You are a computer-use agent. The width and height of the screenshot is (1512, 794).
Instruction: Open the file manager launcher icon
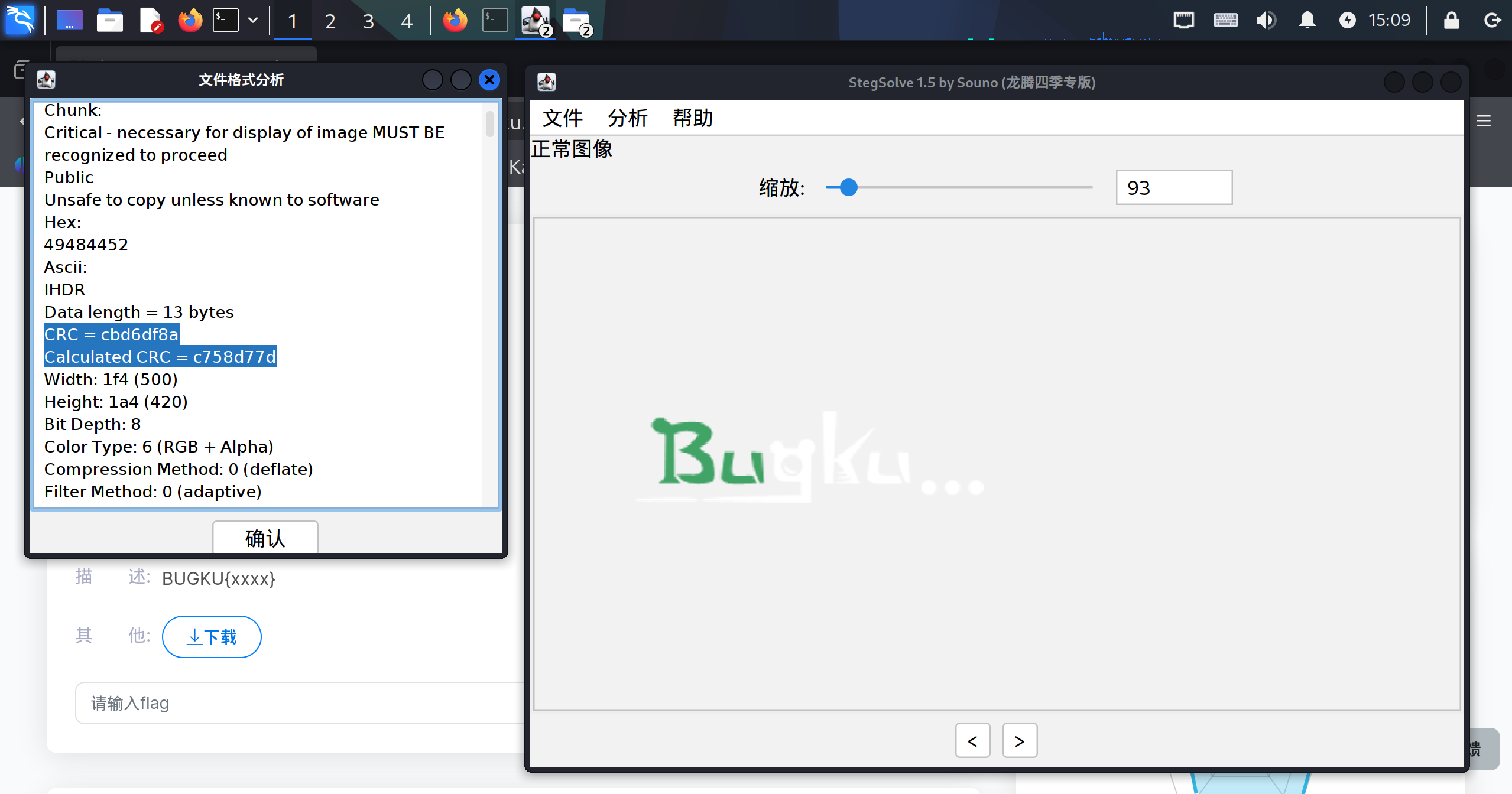[x=110, y=20]
